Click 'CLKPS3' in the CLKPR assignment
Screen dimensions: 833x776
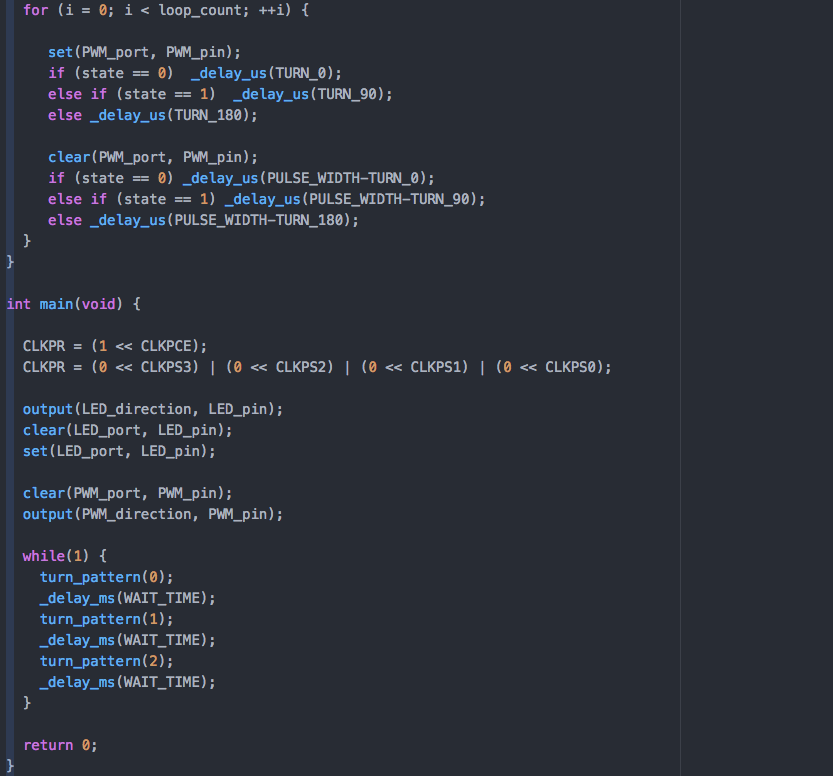tap(166, 367)
